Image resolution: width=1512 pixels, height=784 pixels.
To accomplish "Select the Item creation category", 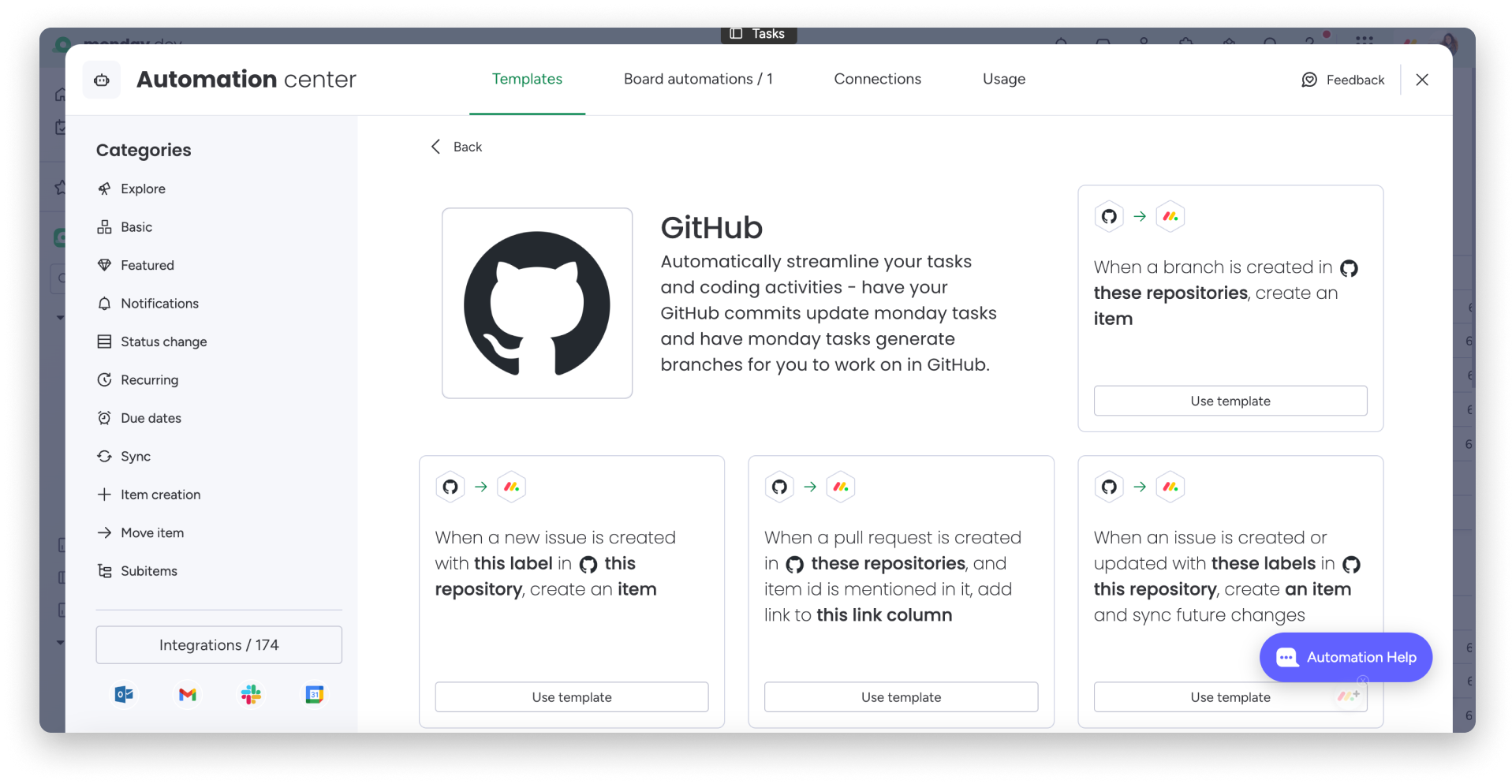I will pos(149,495).
